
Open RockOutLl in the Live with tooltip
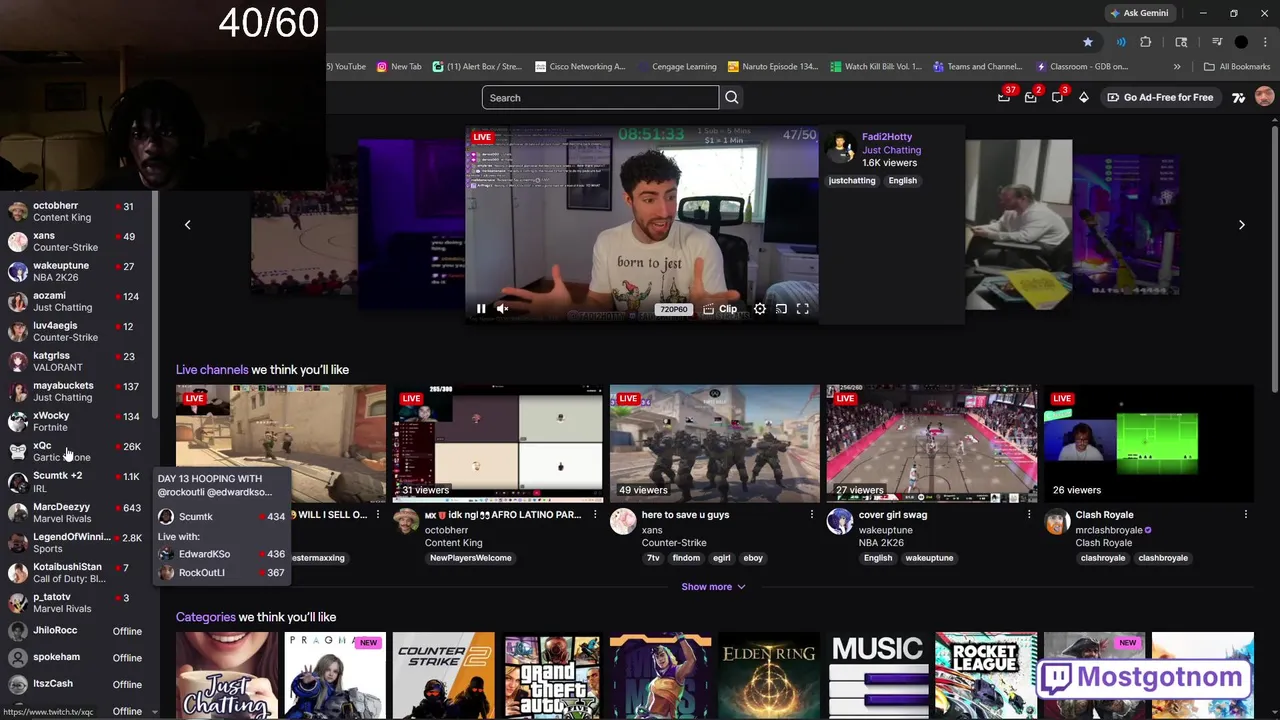pyautogui.click(x=222, y=573)
